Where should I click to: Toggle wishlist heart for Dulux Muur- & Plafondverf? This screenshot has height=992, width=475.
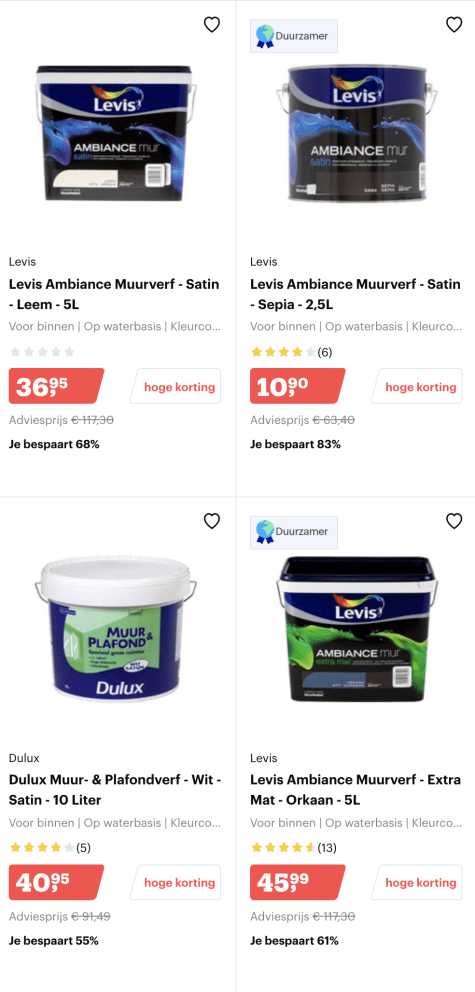pos(211,521)
